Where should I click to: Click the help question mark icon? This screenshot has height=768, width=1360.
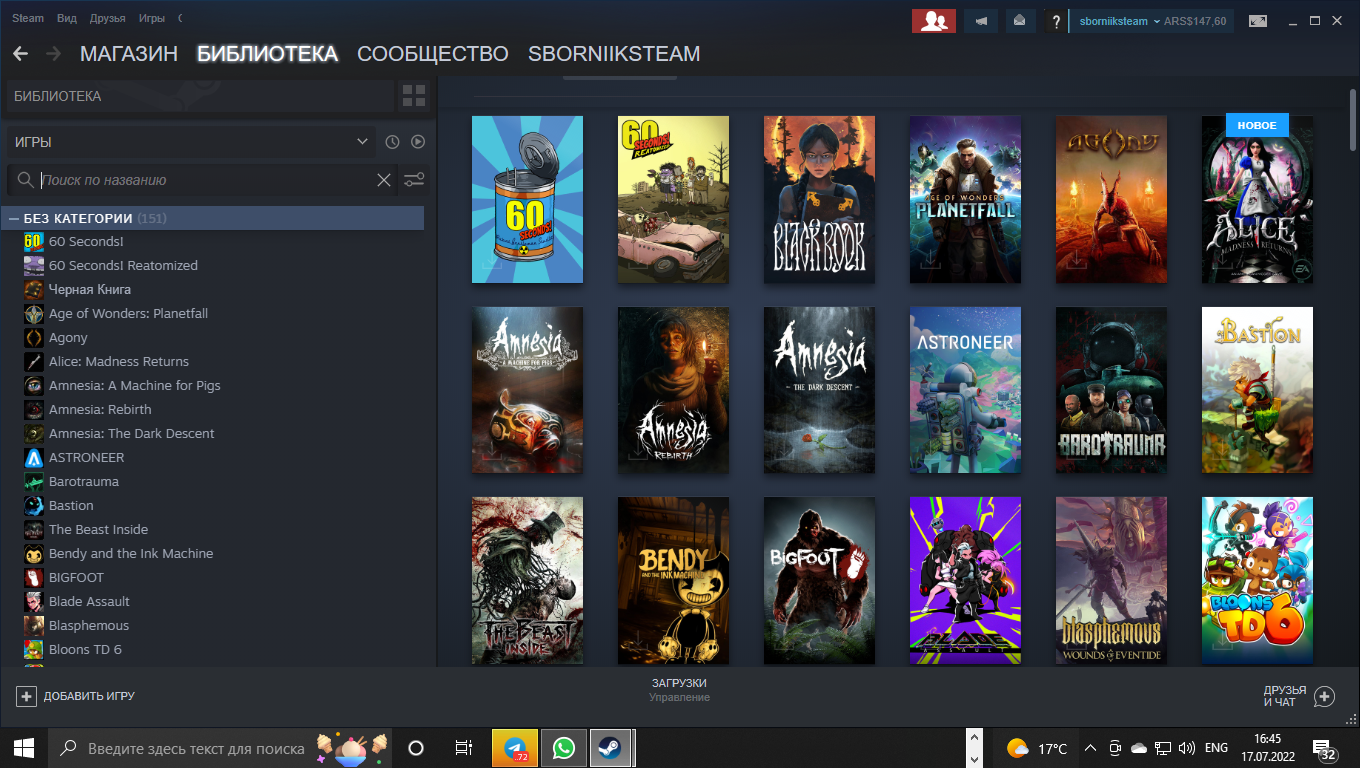pos(1055,21)
